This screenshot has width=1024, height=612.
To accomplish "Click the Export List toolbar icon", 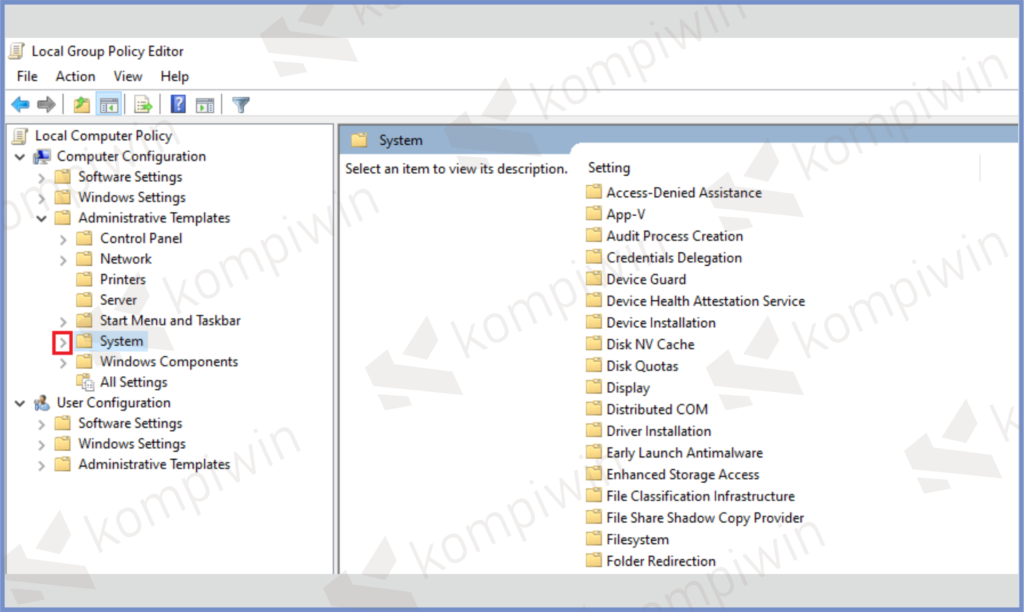I will [143, 105].
